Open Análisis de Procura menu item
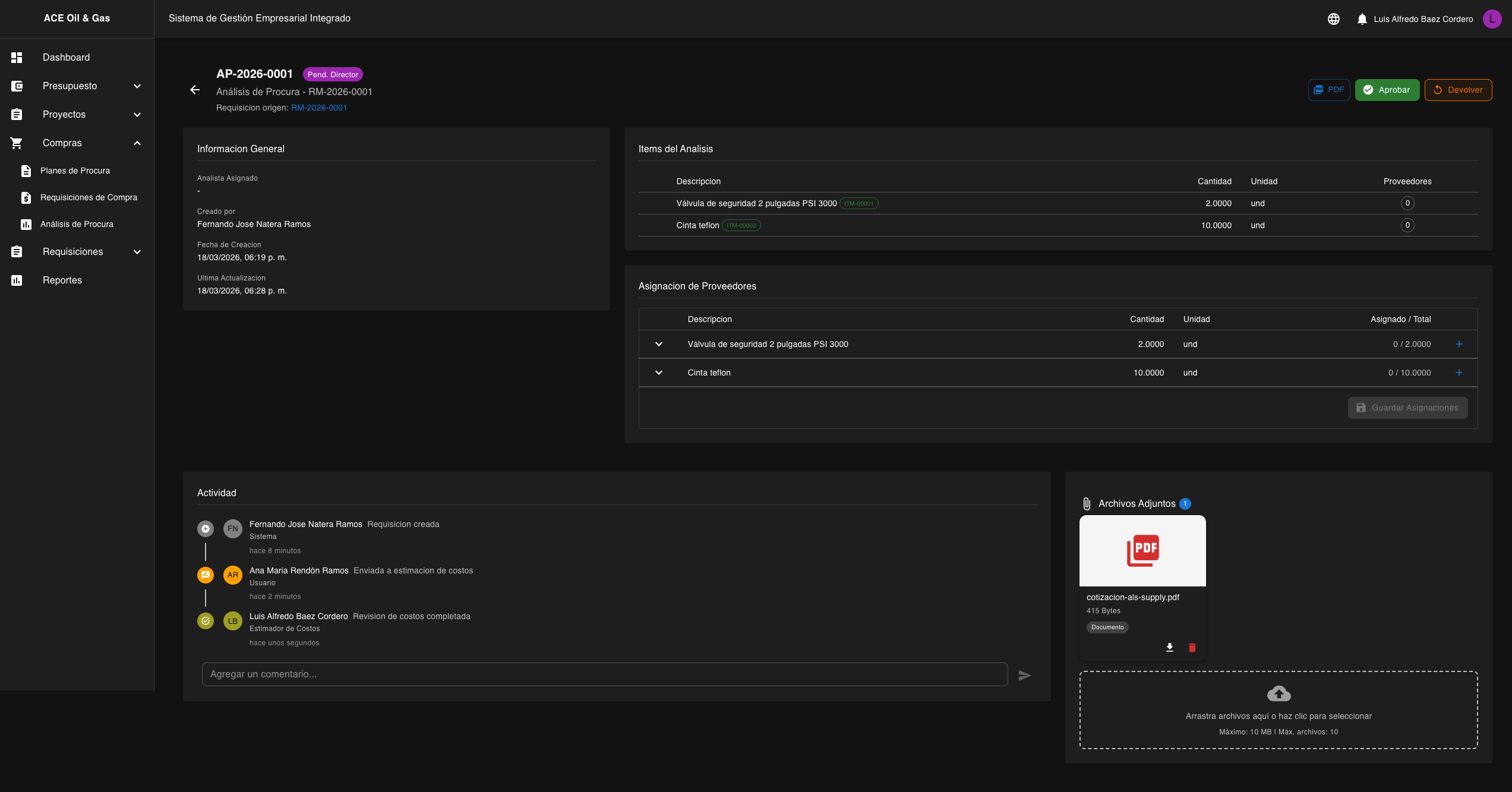 77,224
